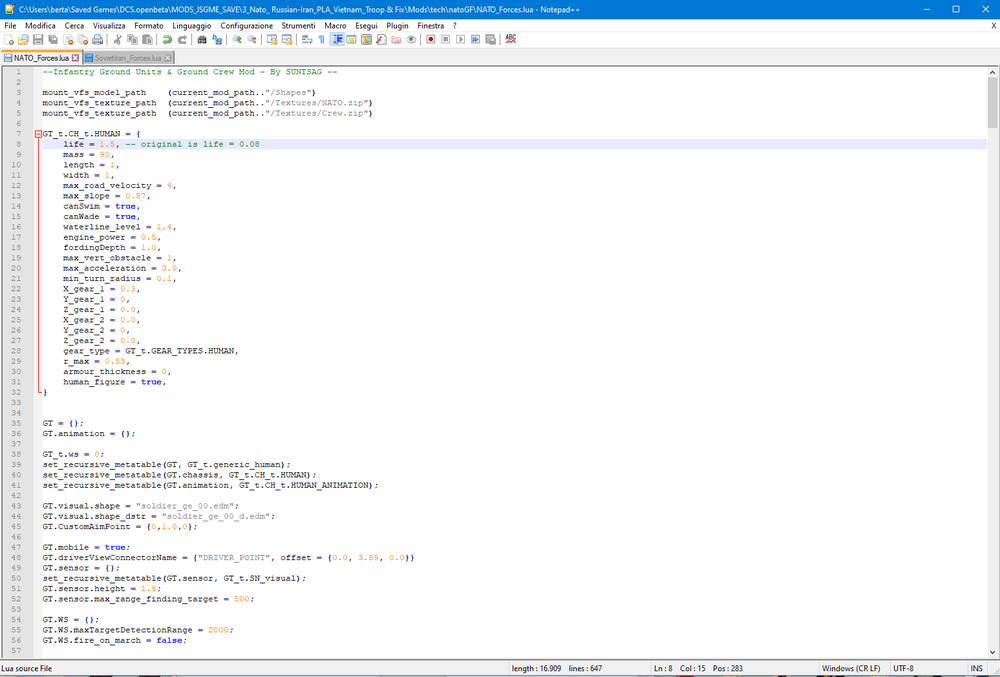Click the macro Playback icon

(460, 40)
